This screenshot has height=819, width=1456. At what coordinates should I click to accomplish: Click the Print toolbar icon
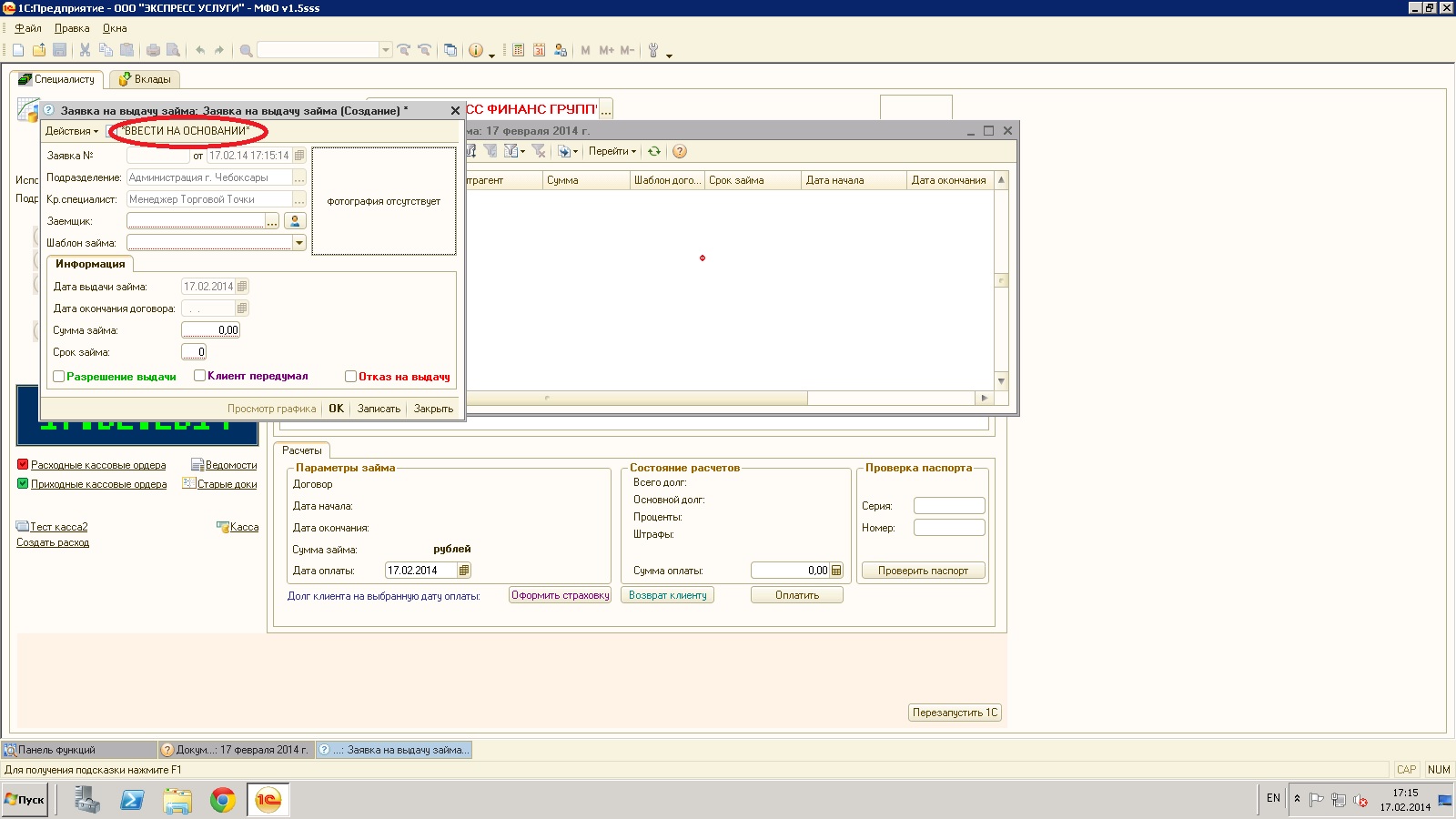point(153,50)
